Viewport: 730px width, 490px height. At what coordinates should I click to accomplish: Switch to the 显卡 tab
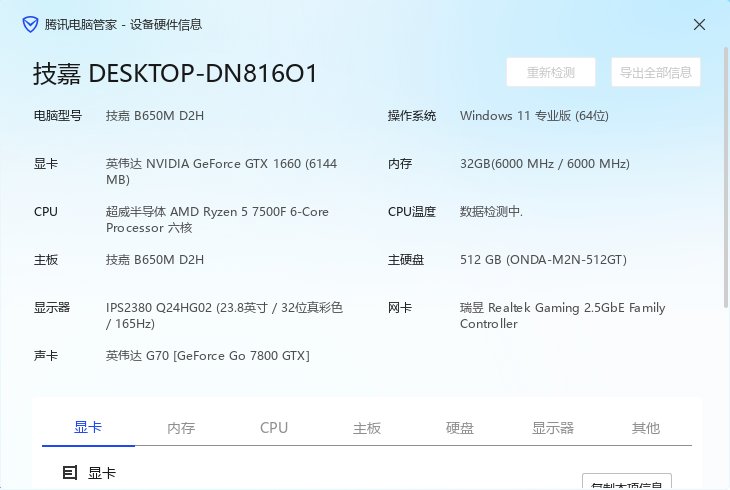pyautogui.click(x=88, y=427)
